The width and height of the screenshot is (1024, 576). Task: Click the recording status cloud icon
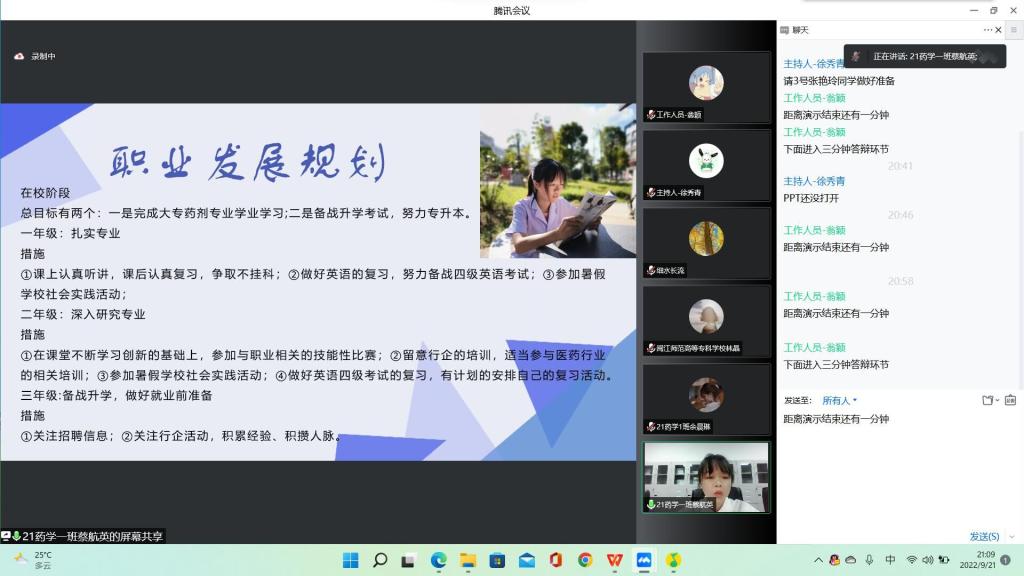[x=19, y=56]
